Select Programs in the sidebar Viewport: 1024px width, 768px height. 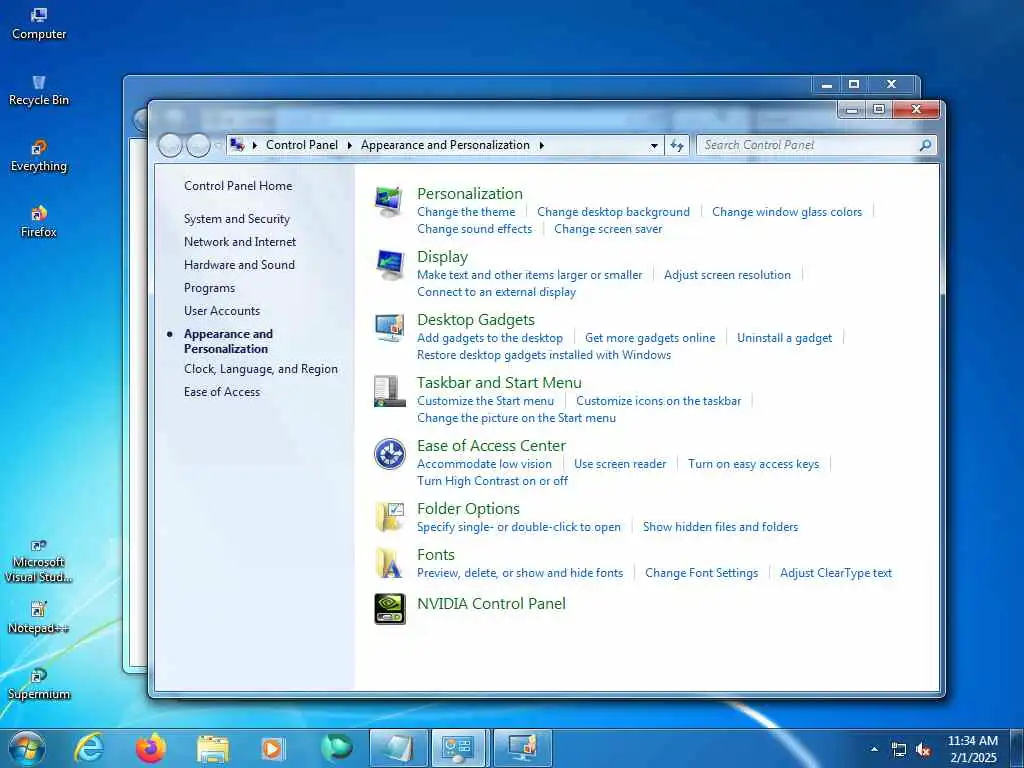click(x=209, y=288)
